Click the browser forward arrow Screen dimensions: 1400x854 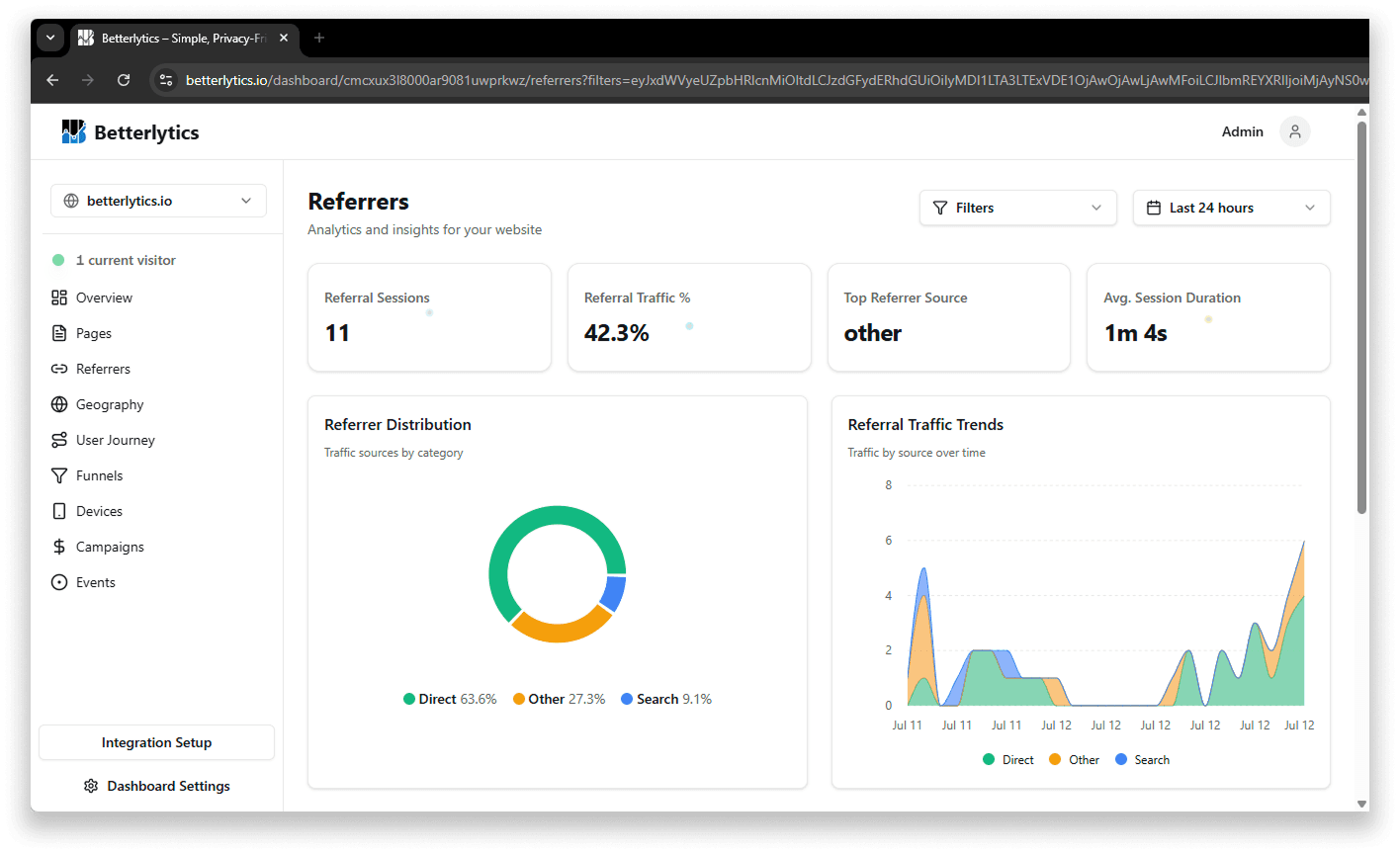coord(88,80)
